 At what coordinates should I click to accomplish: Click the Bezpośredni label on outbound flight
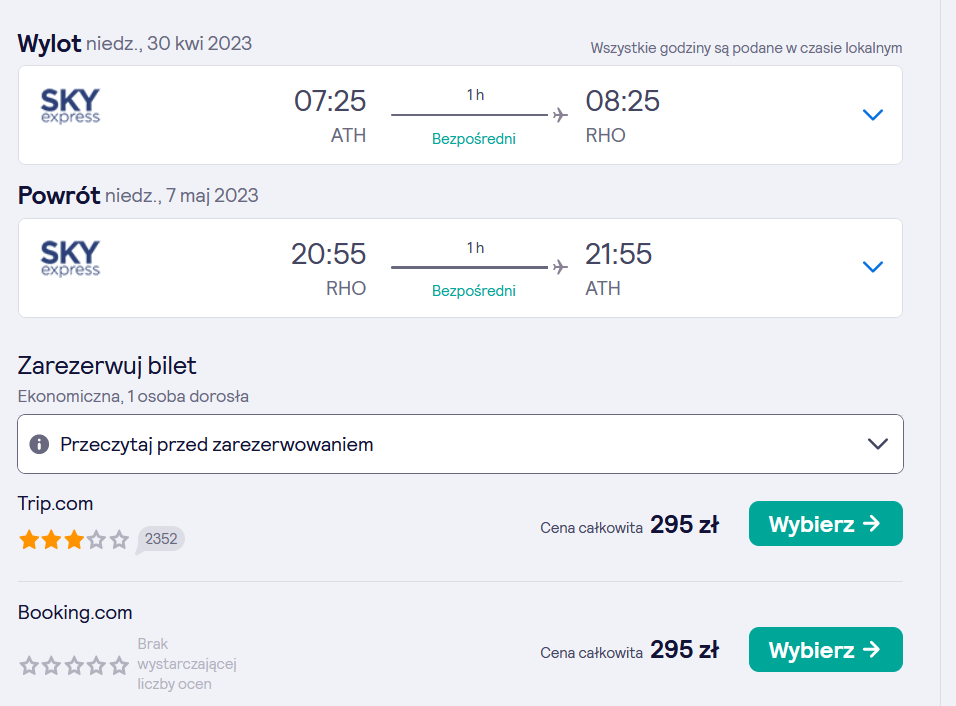pyautogui.click(x=474, y=139)
